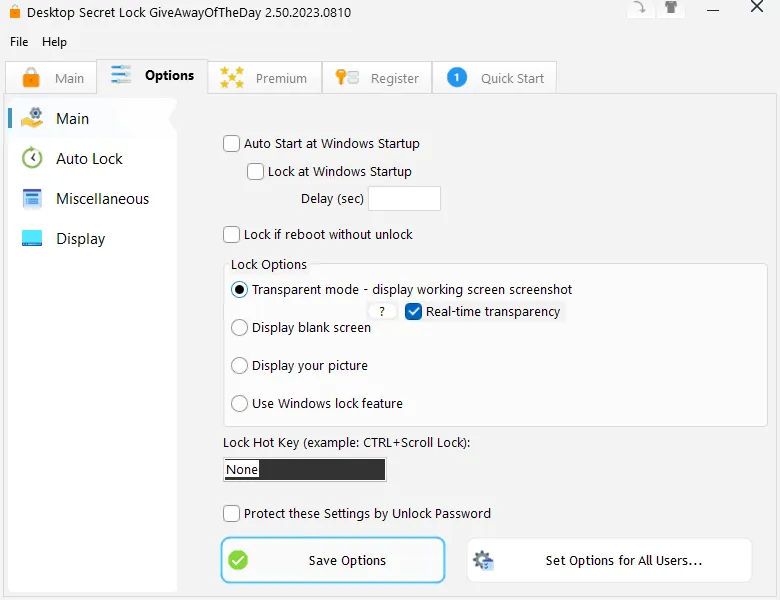Click the key icon on Register tab

click(x=347, y=77)
